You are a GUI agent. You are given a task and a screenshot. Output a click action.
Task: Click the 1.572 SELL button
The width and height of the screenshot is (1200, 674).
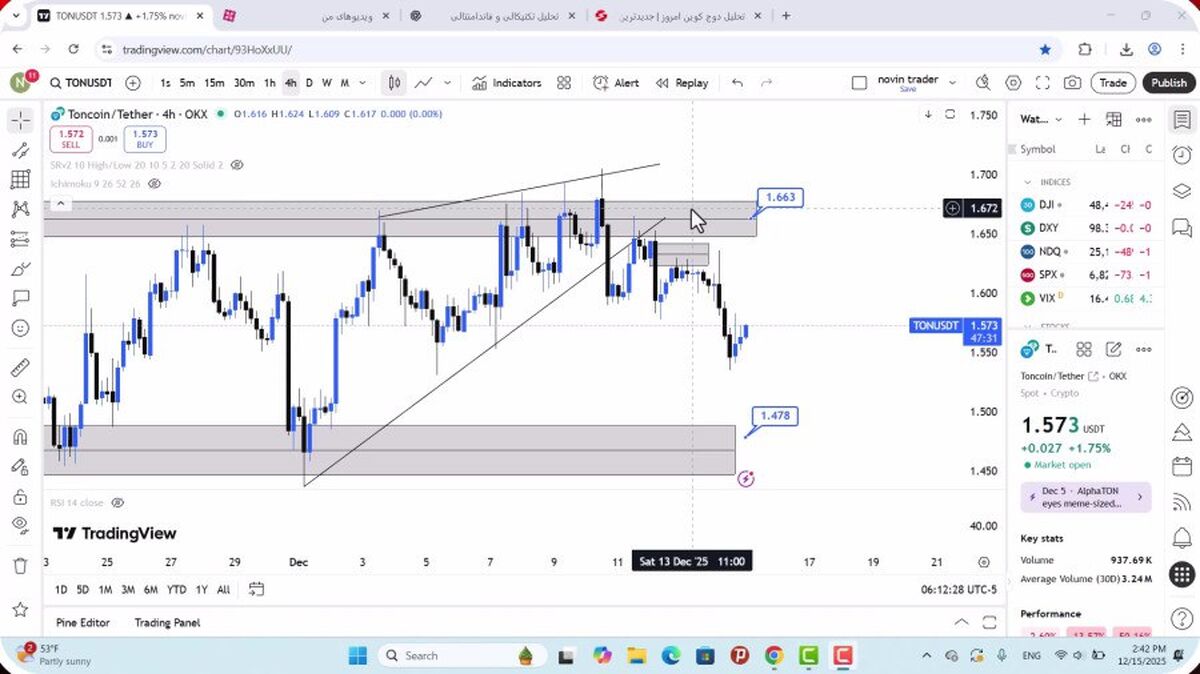pos(71,139)
